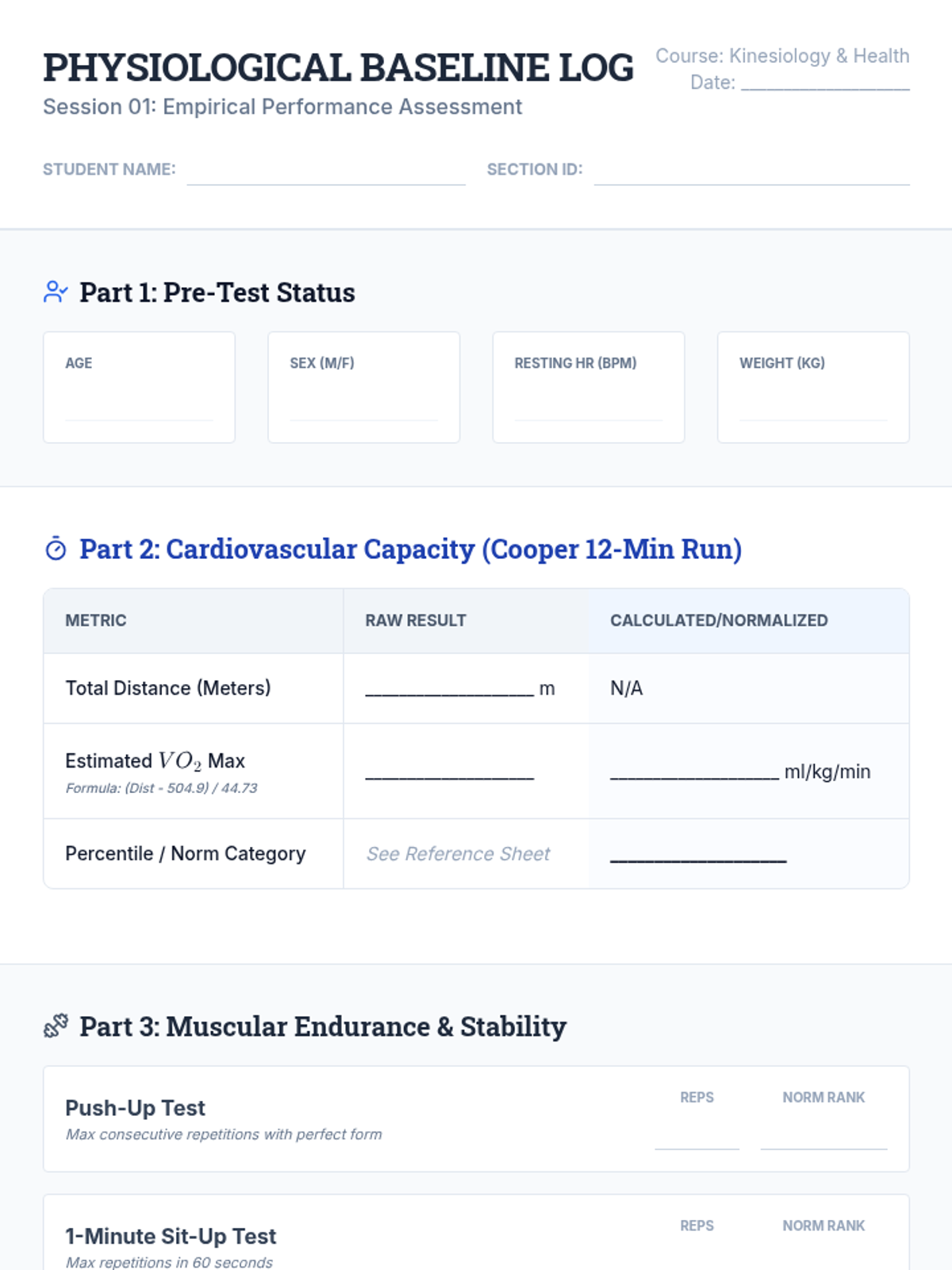
Task: Click the Raw Result column header
Action: point(416,621)
